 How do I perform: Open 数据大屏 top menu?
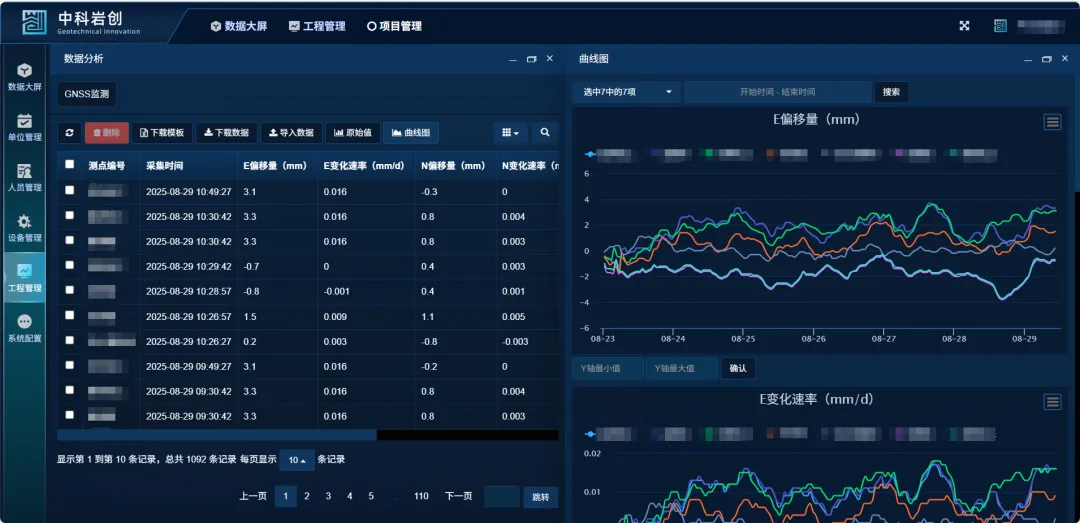point(238,26)
